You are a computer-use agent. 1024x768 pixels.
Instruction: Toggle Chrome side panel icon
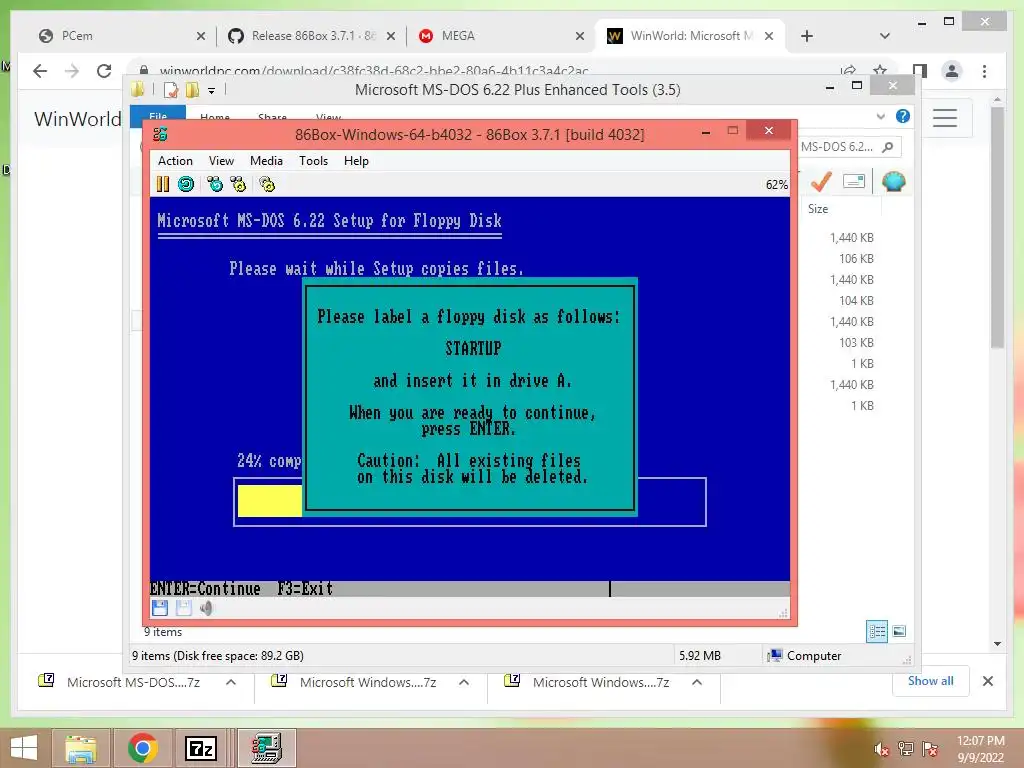[x=920, y=71]
